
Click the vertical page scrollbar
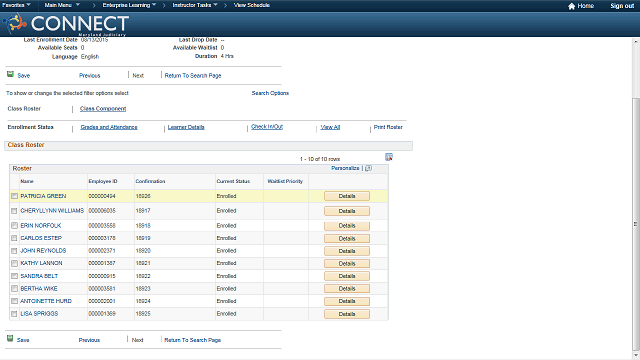tap(636, 224)
